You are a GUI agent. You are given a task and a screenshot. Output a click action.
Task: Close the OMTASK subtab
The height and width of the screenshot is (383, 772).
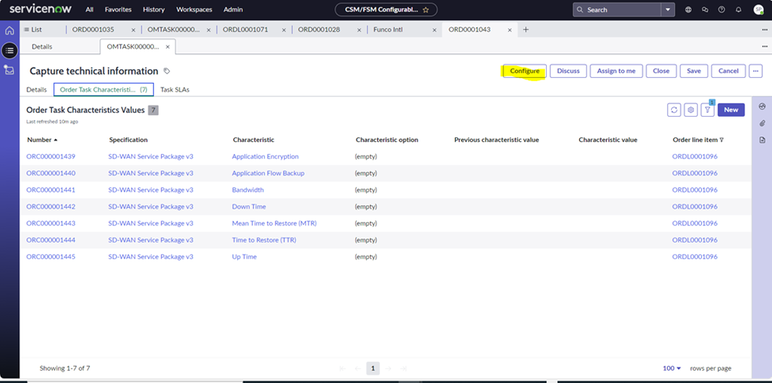click(167, 47)
